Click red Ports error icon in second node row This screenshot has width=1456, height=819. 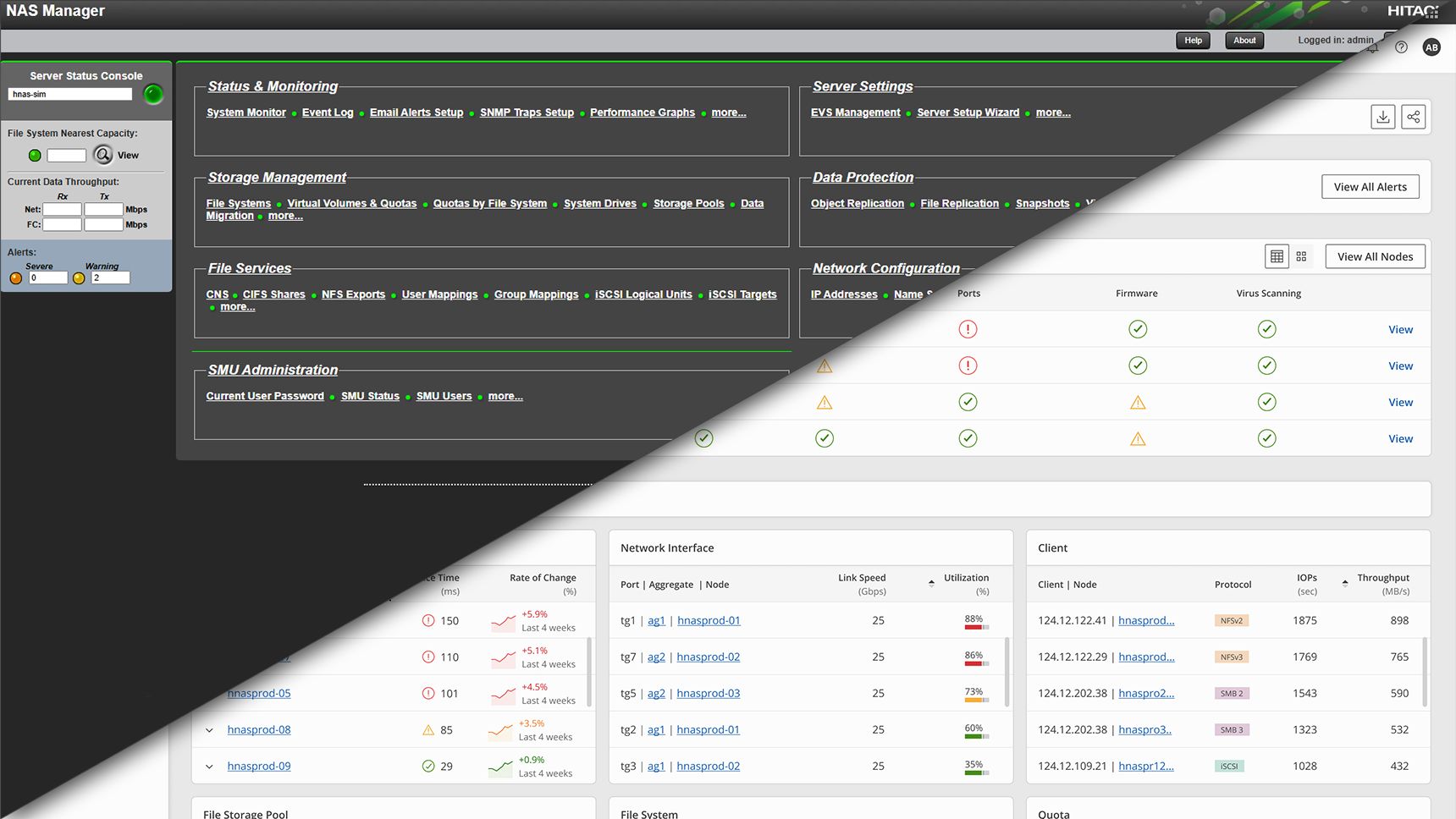pyautogui.click(x=968, y=366)
